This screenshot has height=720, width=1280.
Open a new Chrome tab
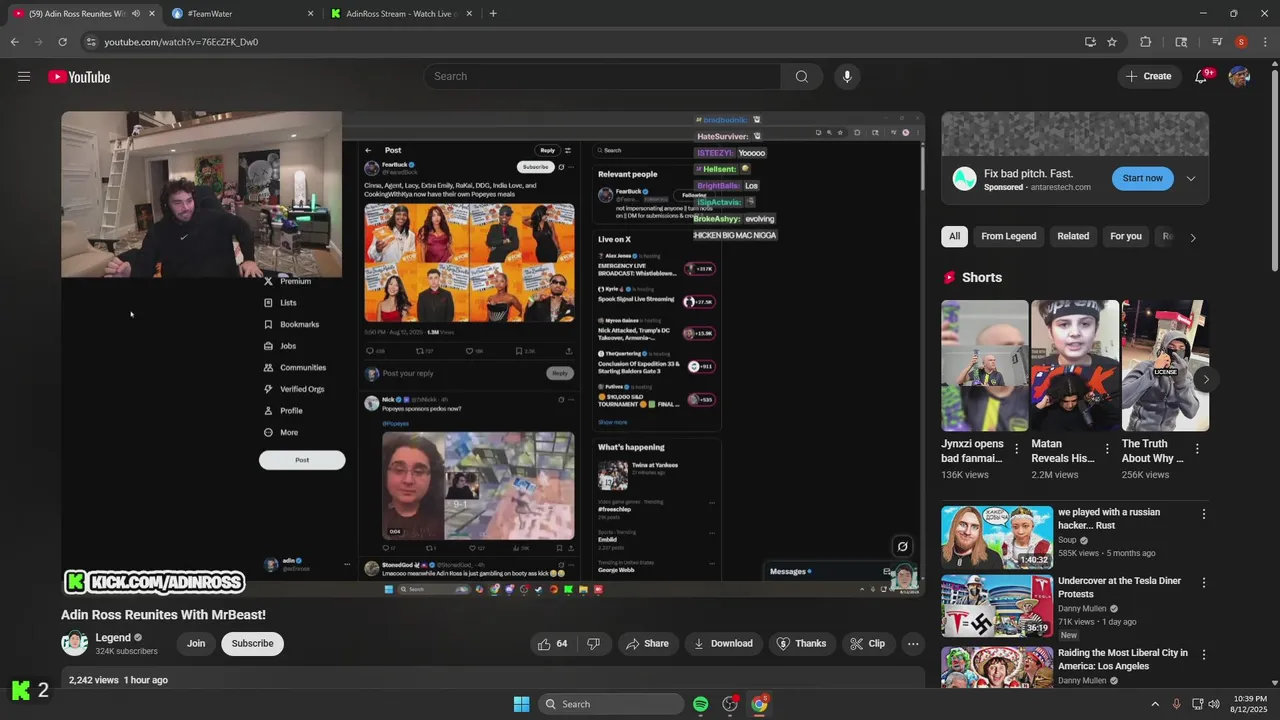[x=493, y=14]
